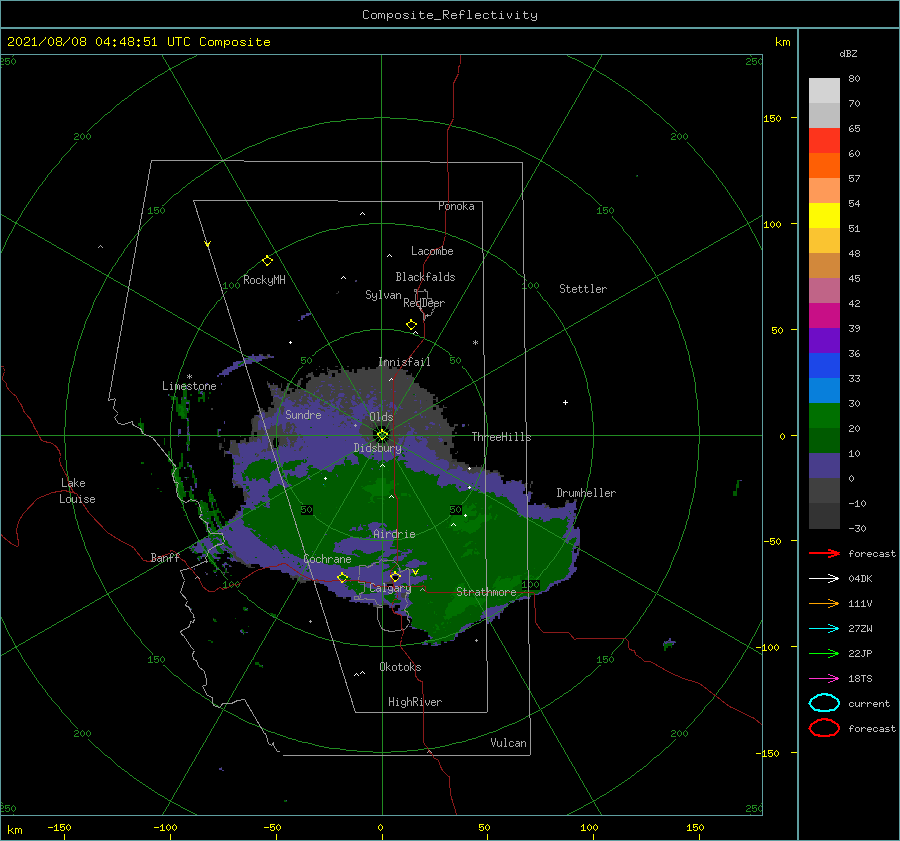
Task: Click the 20 dBZ dark green swatch
Action: 824,440
